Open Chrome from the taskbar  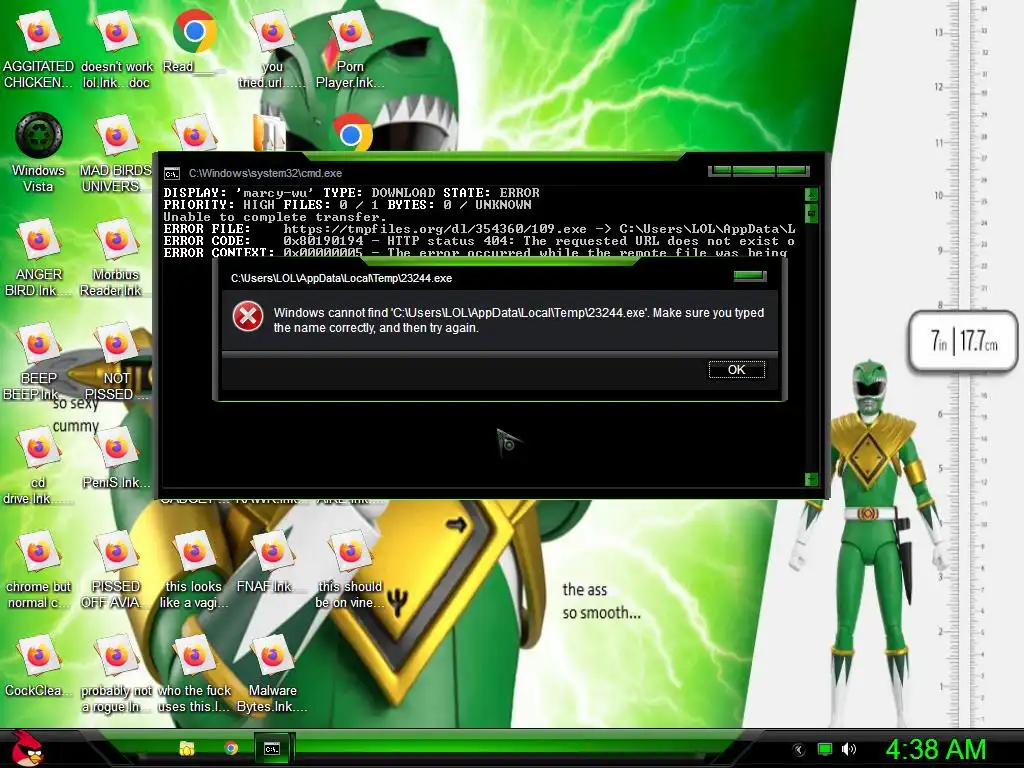[x=231, y=748]
